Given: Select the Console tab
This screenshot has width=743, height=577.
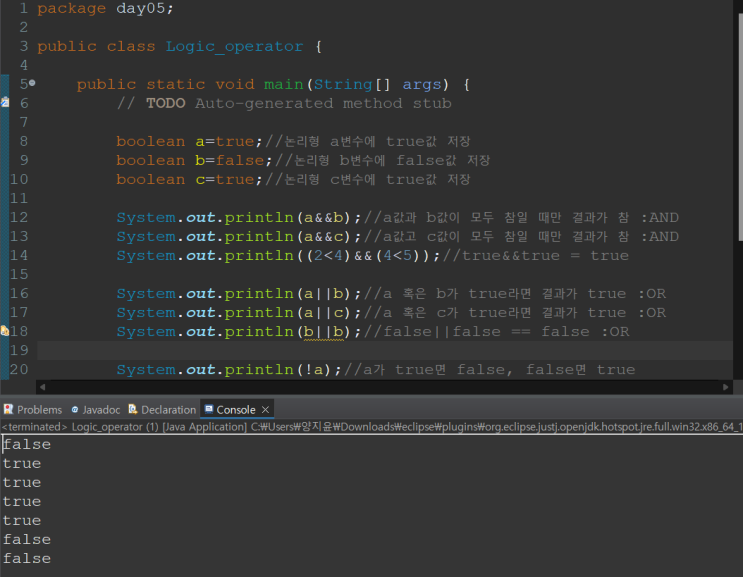Looking at the screenshot, I should pyautogui.click(x=236, y=410).
